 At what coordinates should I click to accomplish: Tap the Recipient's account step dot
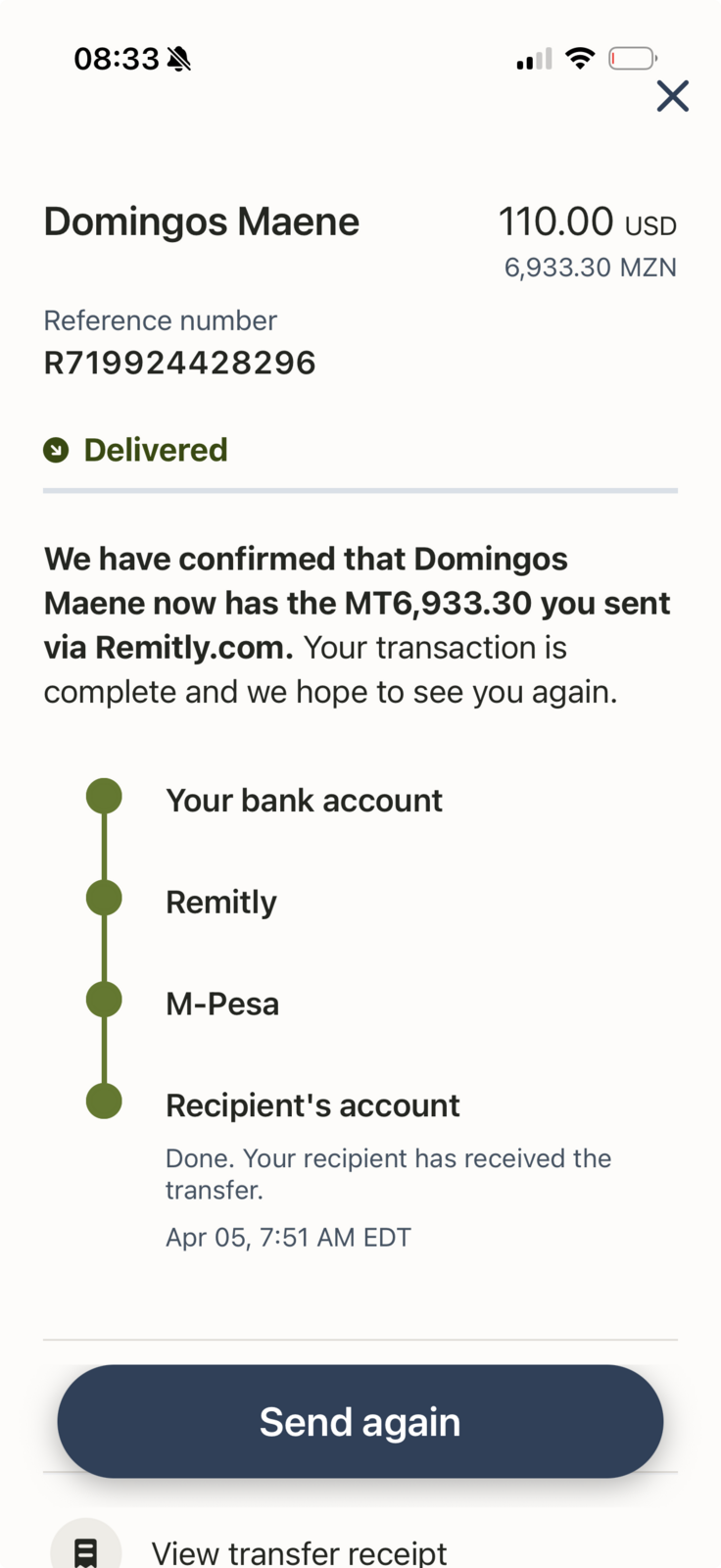point(104,1101)
